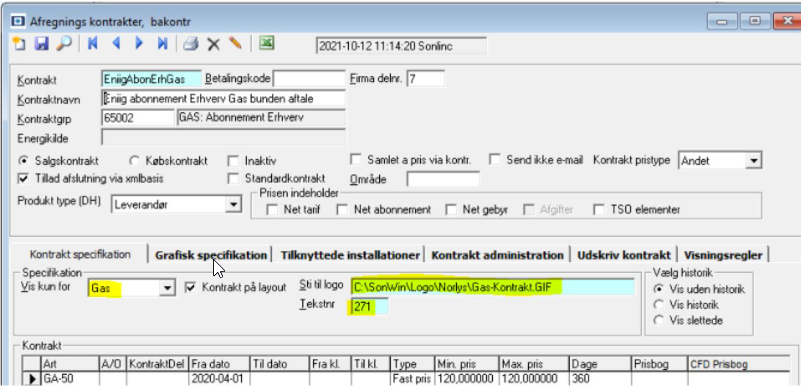The width and height of the screenshot is (801, 392).
Task: Click the Fra dato column header
Action: (x=219, y=364)
